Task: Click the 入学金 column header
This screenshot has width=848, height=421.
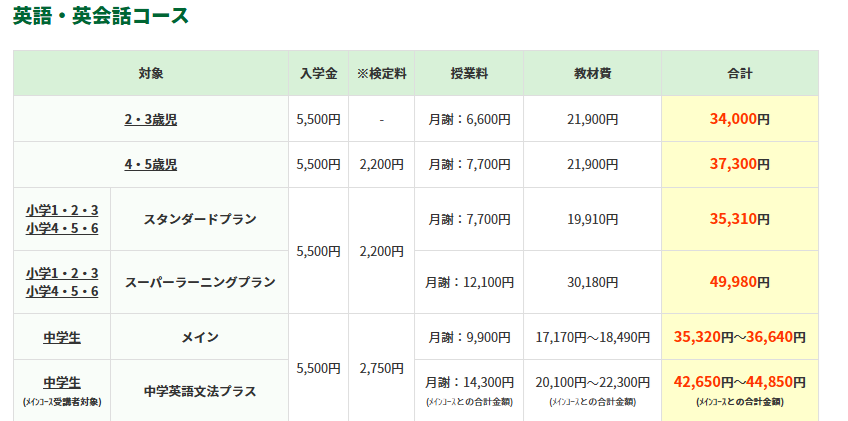Action: [x=318, y=73]
